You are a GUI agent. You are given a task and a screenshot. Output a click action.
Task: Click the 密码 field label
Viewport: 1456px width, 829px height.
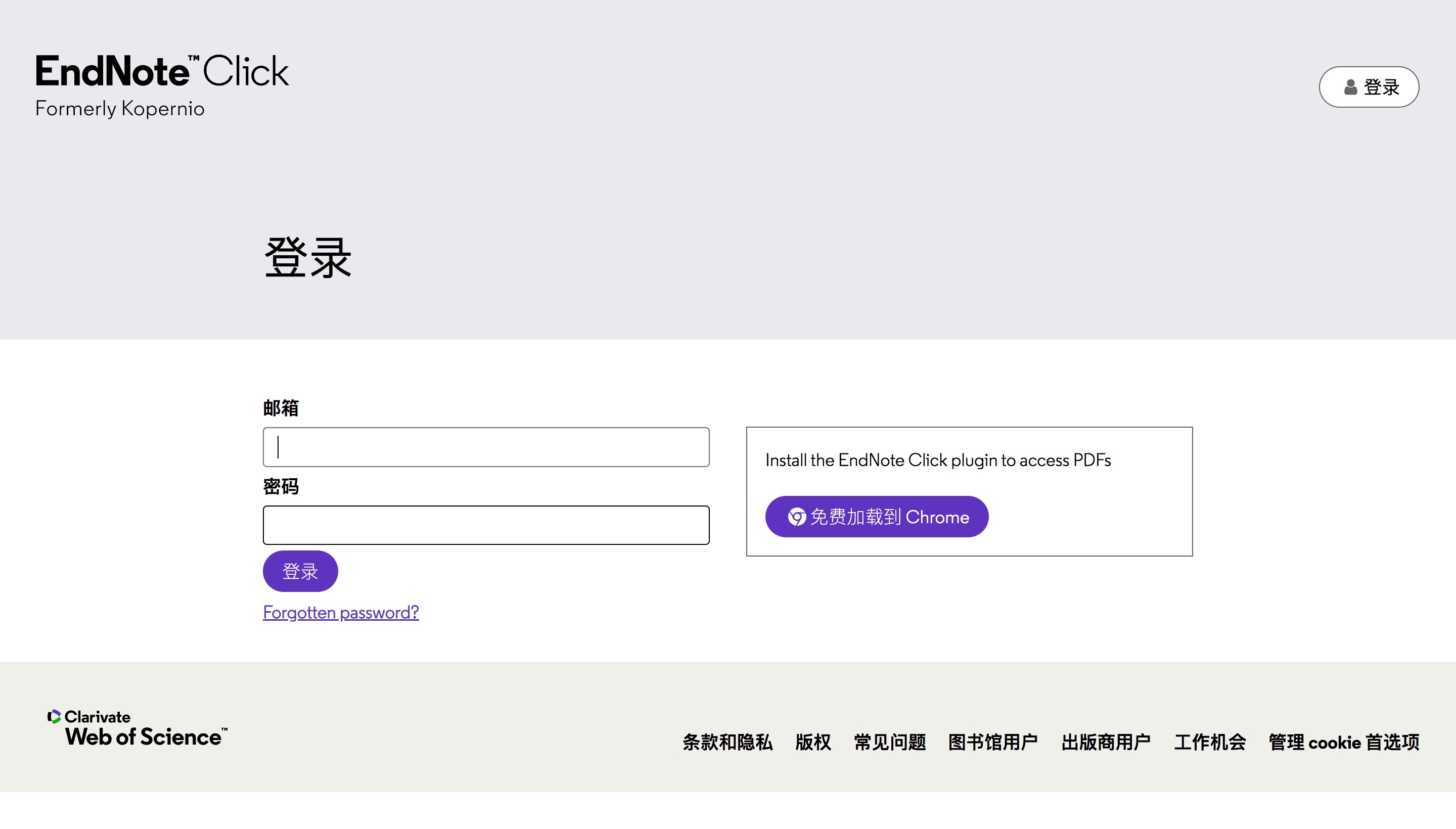(x=281, y=486)
